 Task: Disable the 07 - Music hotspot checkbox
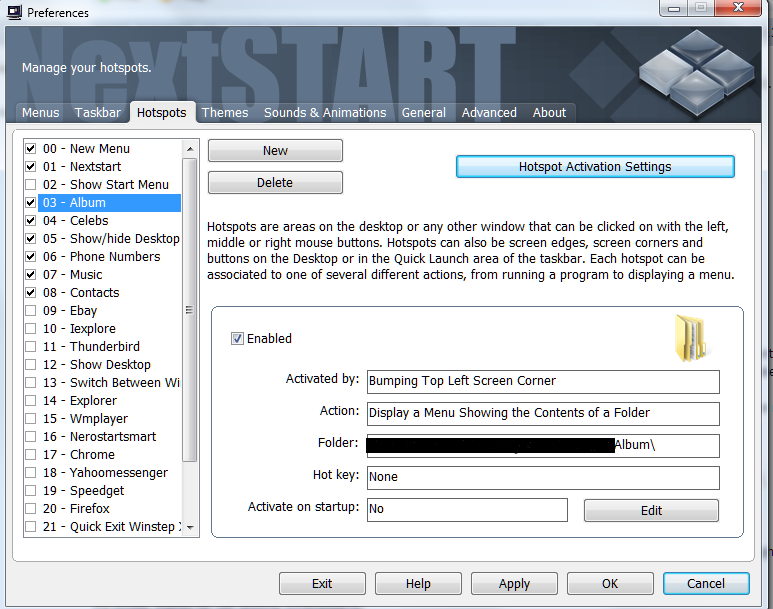click(x=31, y=275)
